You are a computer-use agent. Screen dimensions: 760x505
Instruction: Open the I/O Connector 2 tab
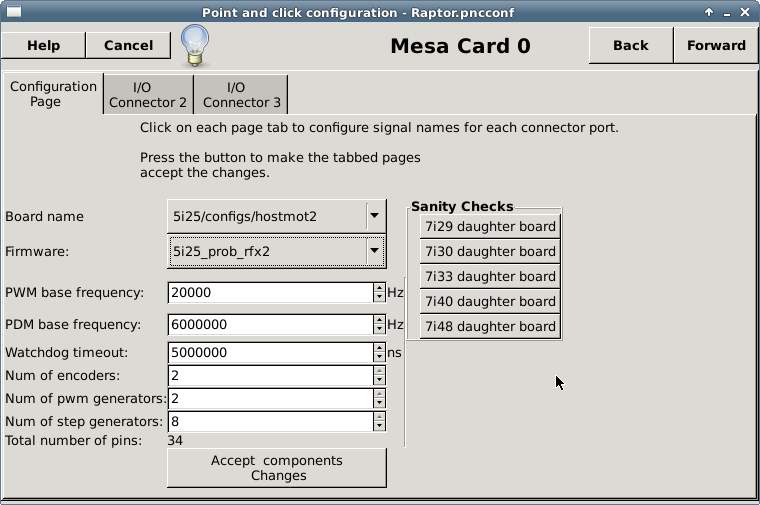[148, 95]
